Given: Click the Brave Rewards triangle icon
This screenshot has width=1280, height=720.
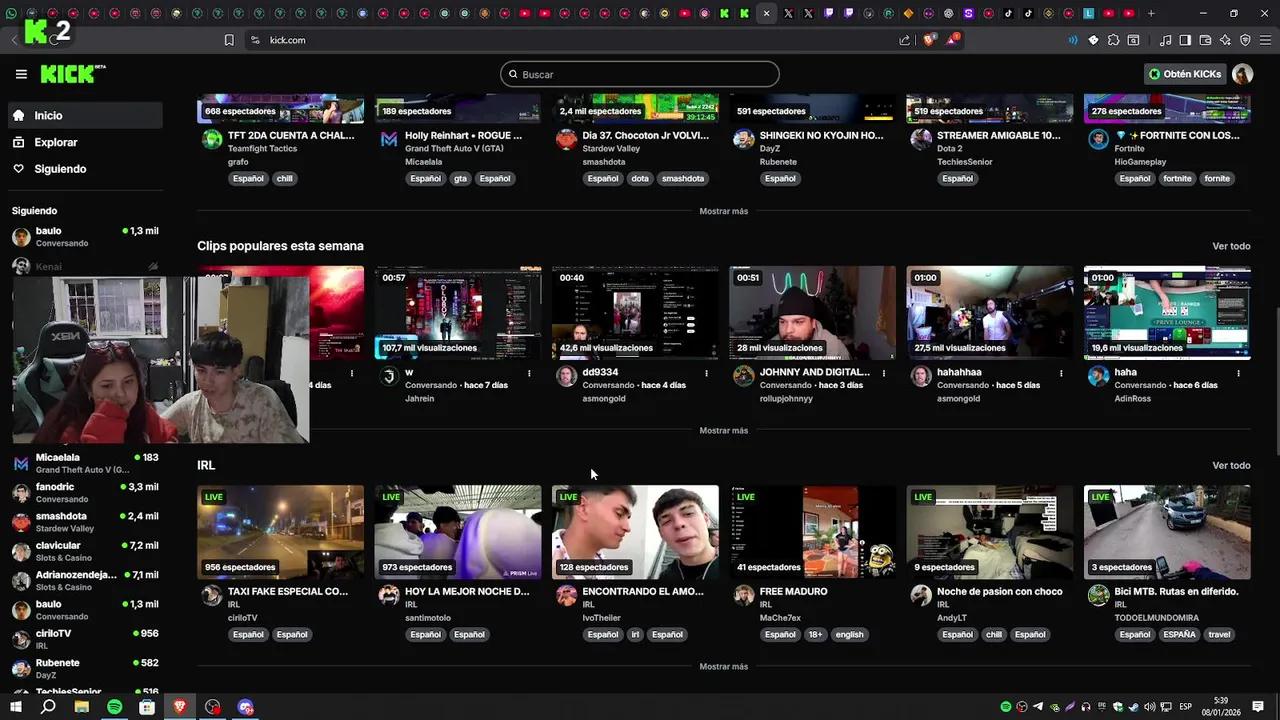Looking at the screenshot, I should coord(951,40).
